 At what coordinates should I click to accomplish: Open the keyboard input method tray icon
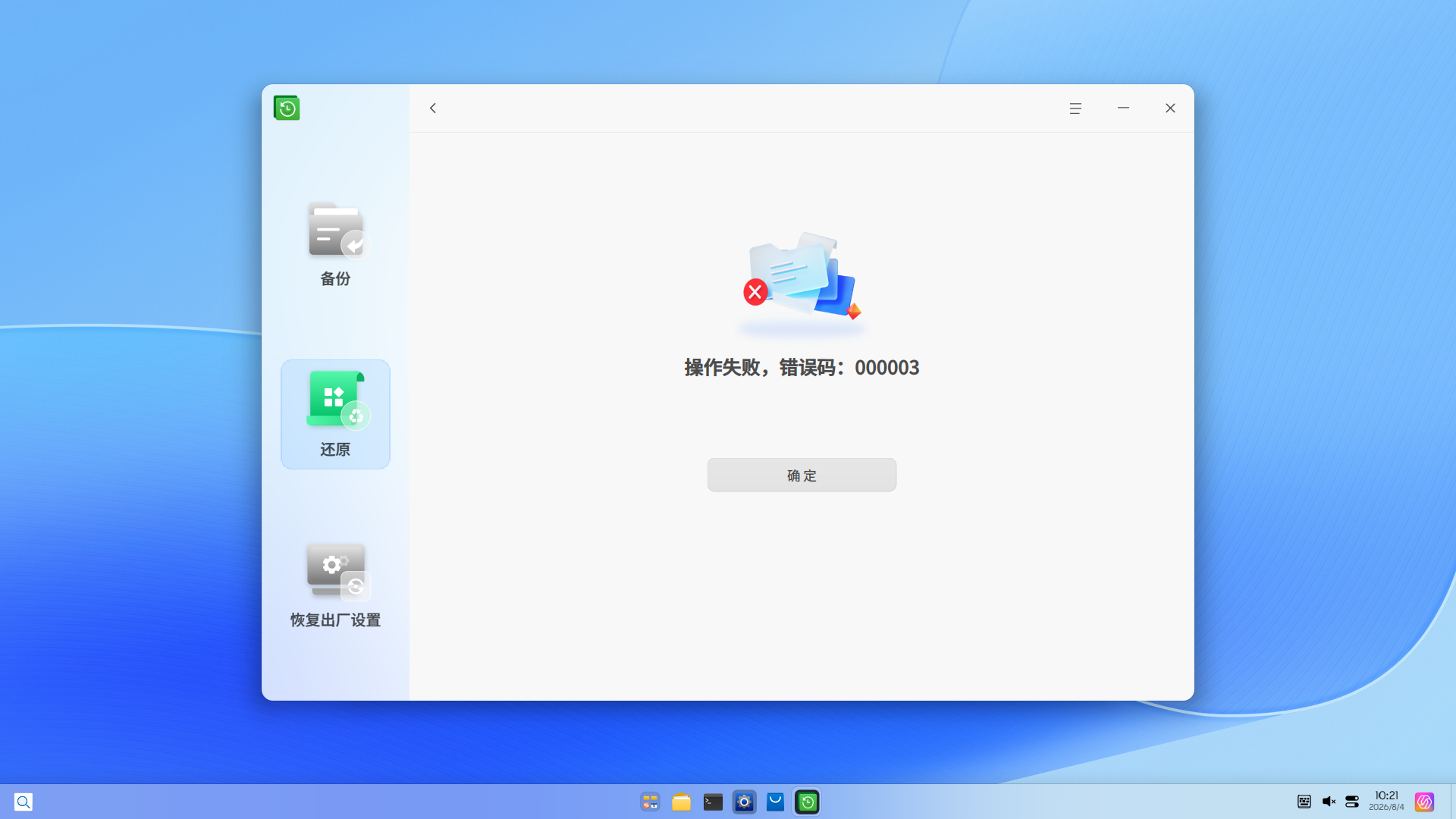click(x=1304, y=802)
